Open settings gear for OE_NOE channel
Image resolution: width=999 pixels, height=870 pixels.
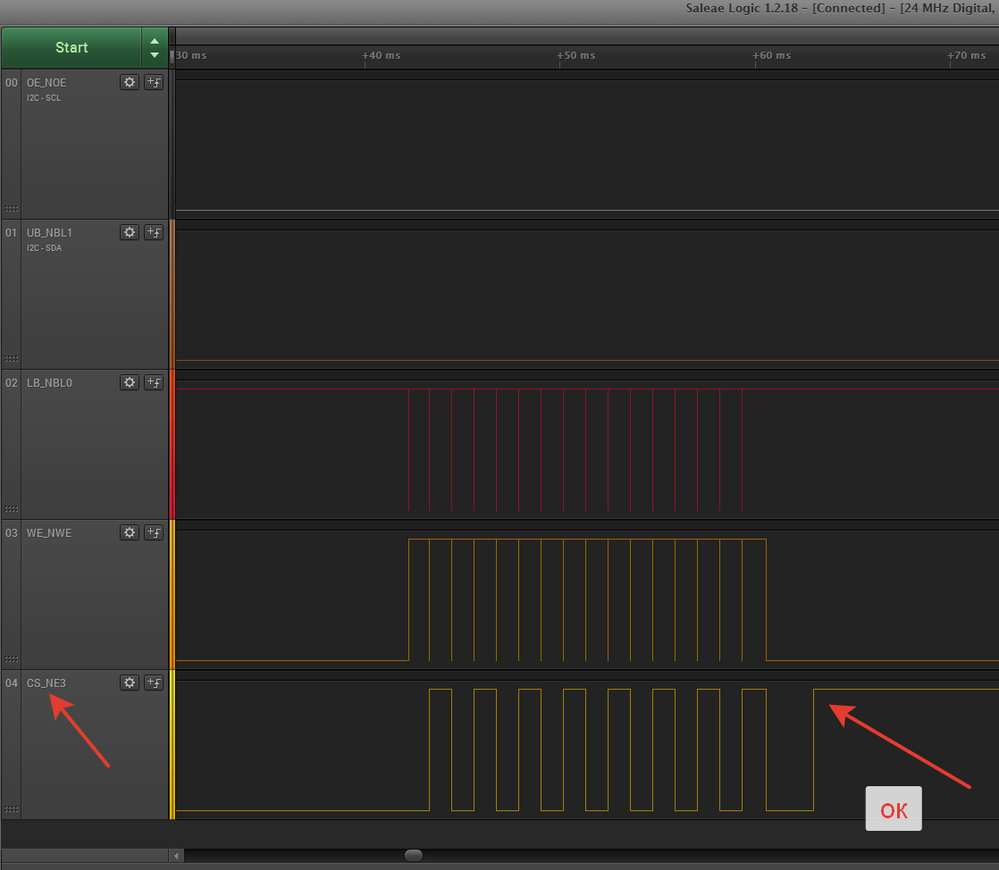click(x=129, y=82)
